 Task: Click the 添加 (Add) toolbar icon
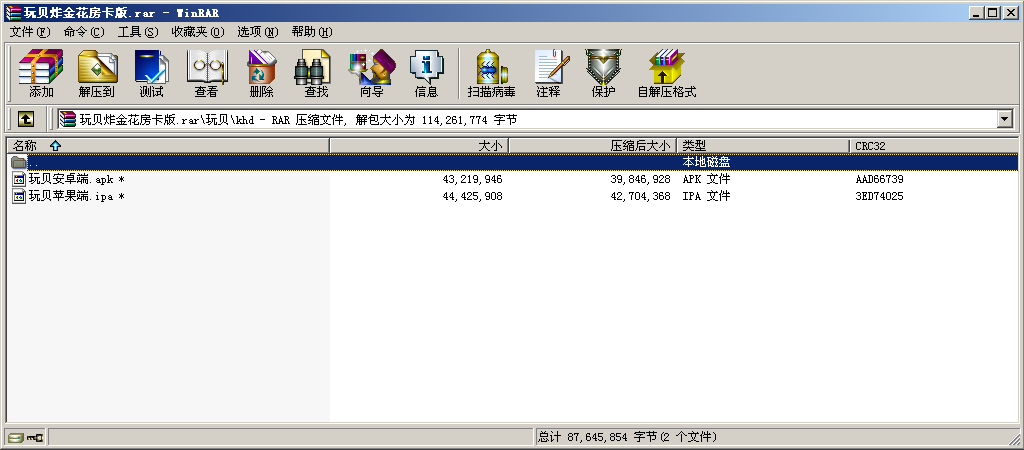[x=41, y=73]
